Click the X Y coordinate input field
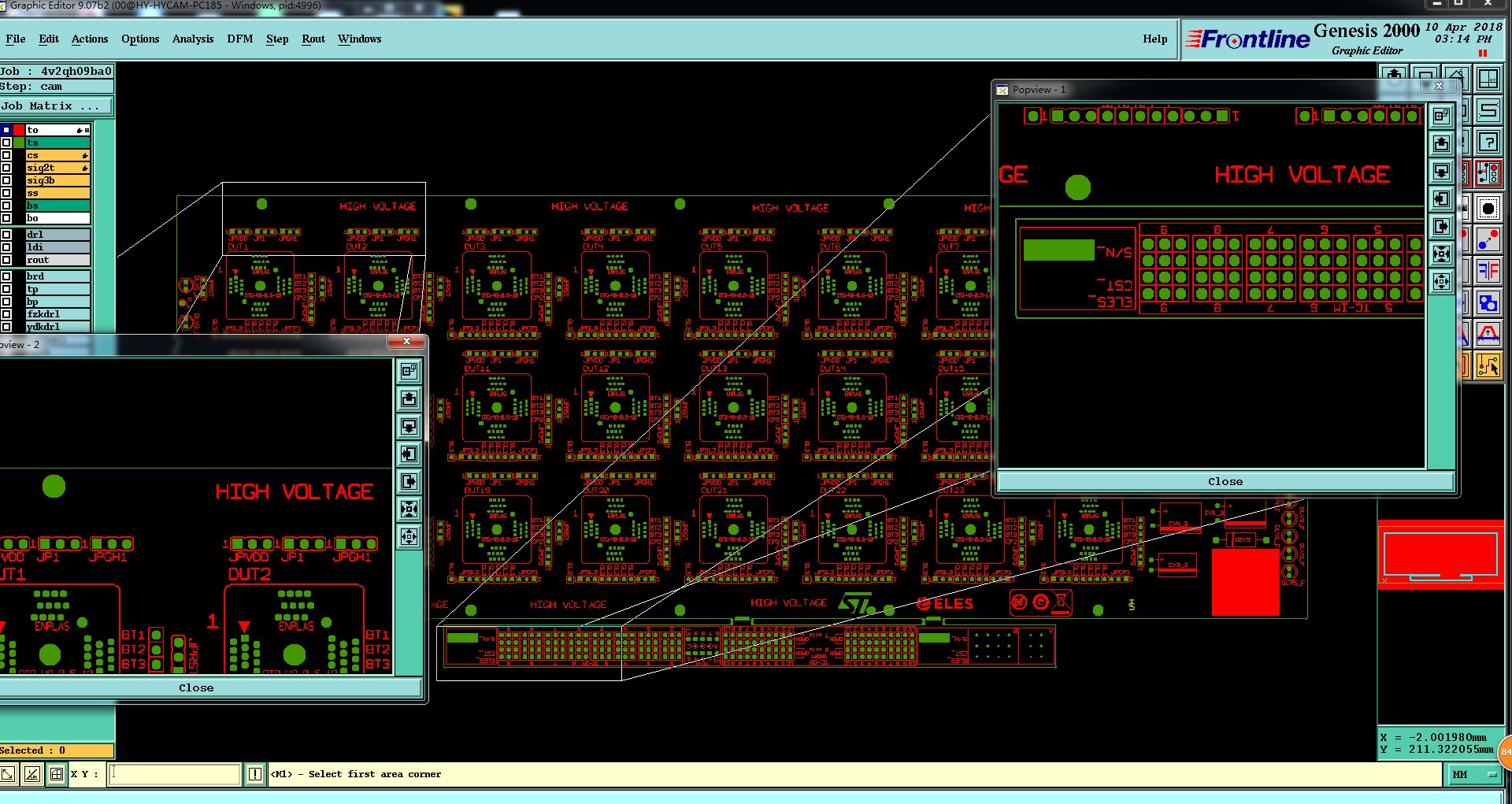 [x=174, y=774]
